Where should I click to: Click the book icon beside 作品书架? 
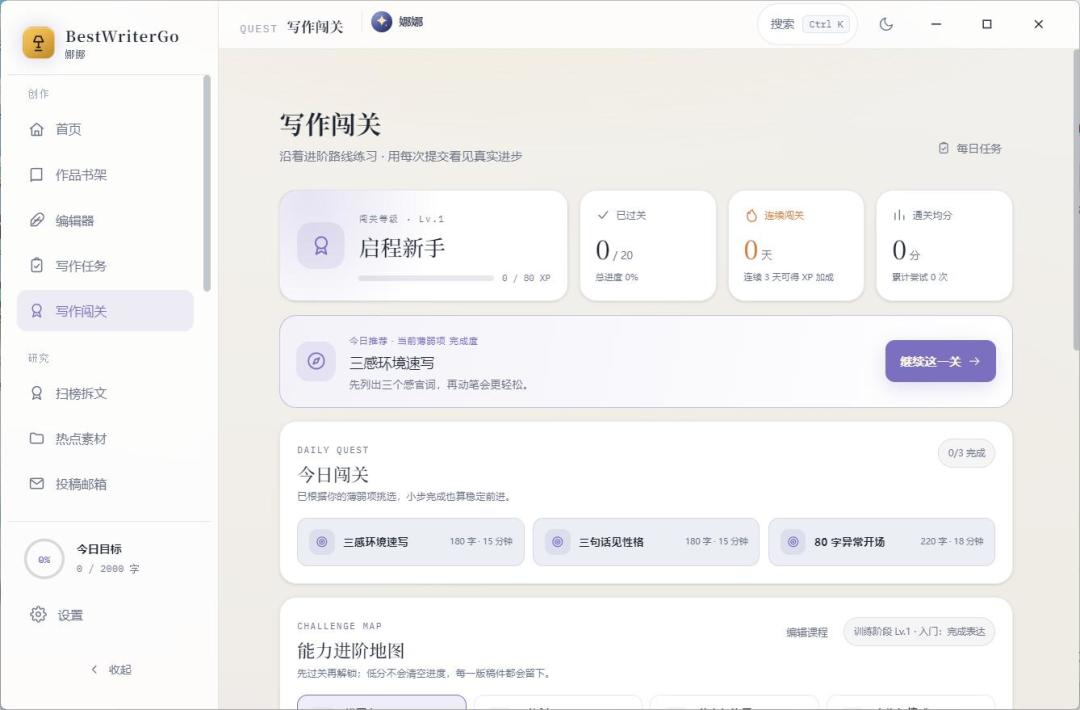37,175
